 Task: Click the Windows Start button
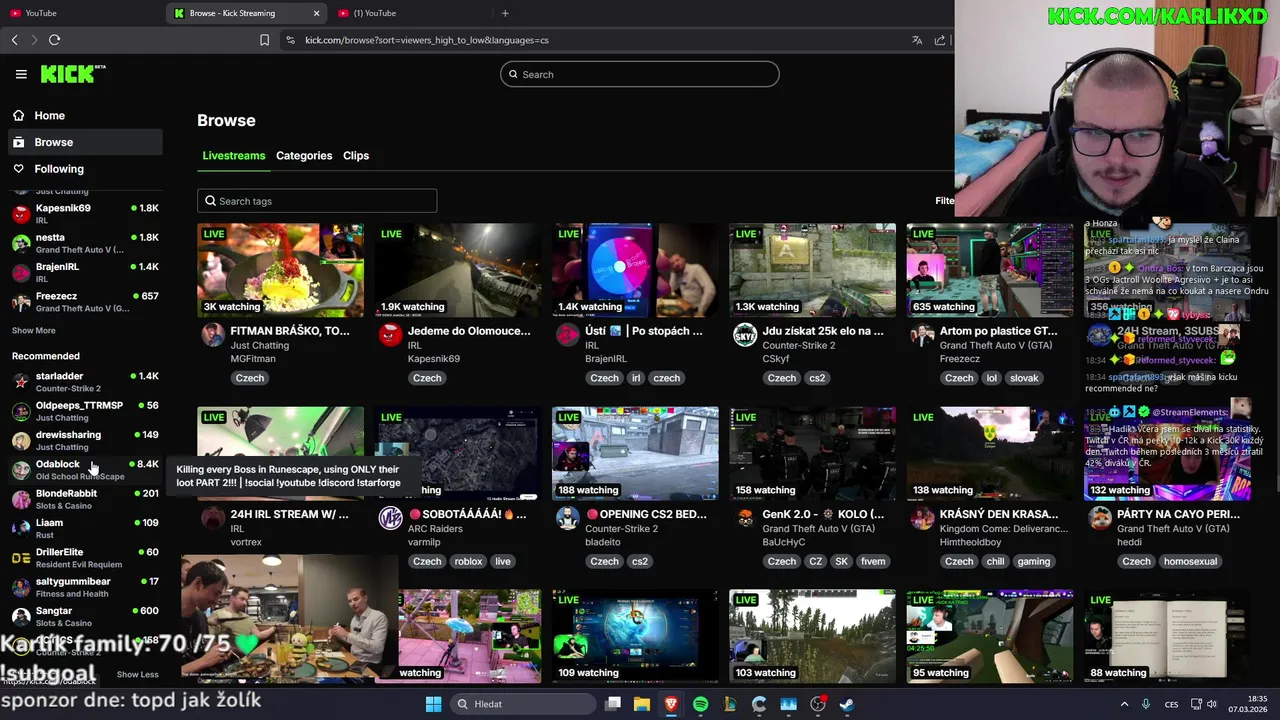pos(433,704)
